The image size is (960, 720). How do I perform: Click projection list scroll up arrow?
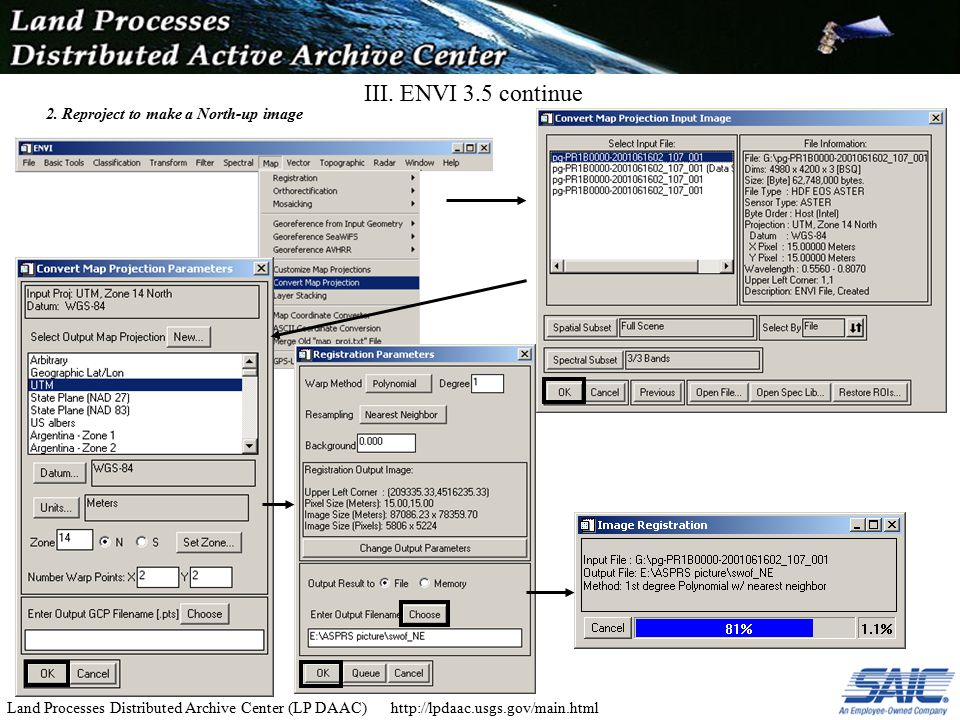tap(250, 360)
